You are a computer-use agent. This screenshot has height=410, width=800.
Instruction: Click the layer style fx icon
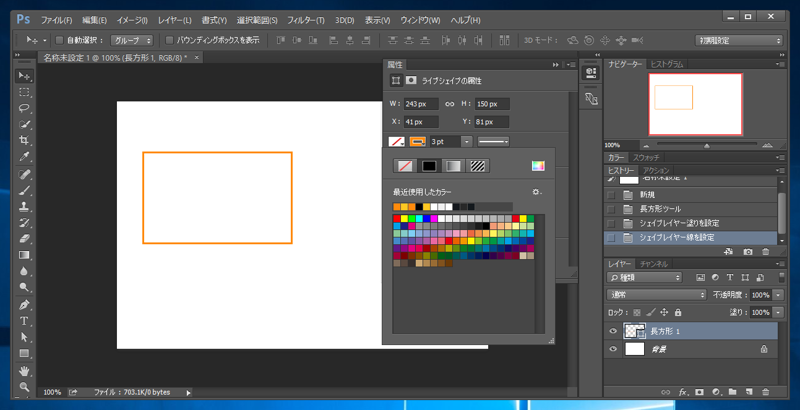[x=683, y=392]
